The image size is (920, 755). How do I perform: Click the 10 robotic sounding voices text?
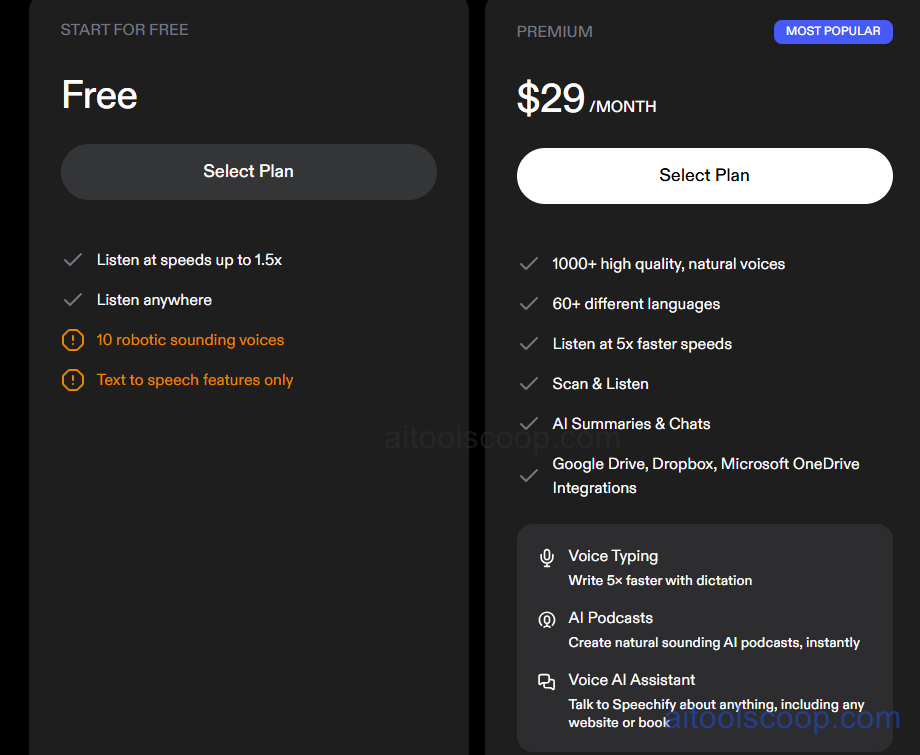[x=190, y=340]
